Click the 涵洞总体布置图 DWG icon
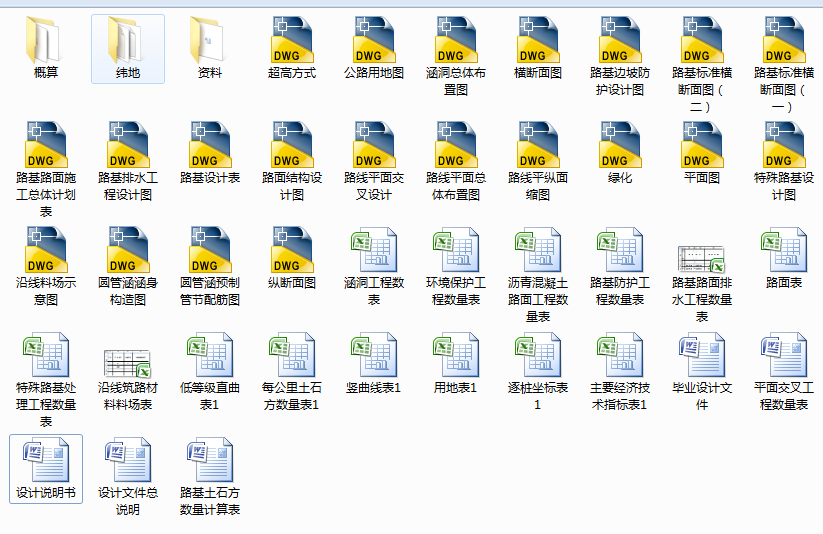823x534 pixels. 456,40
